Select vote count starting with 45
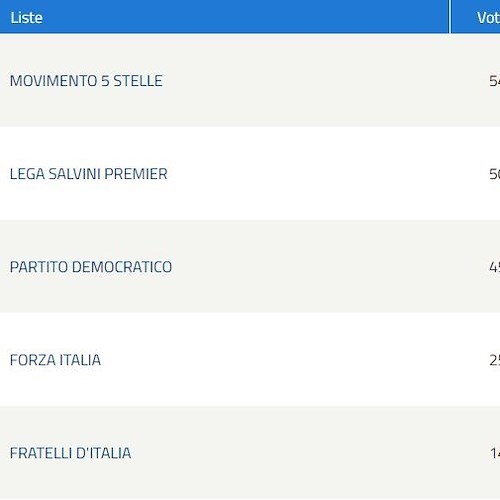The height and width of the screenshot is (500, 500). coord(495,267)
